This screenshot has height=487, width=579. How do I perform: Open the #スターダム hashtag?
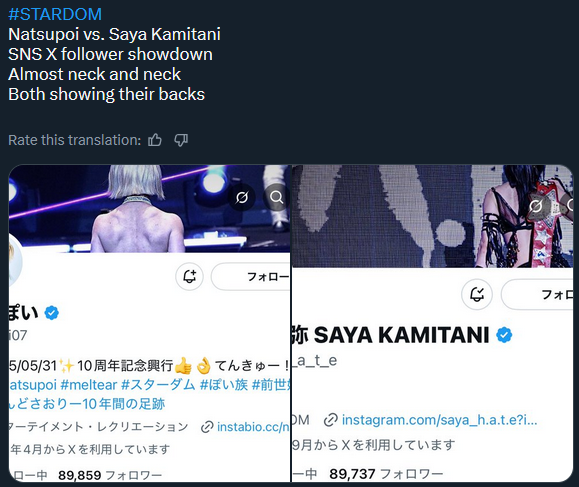[x=158, y=385]
